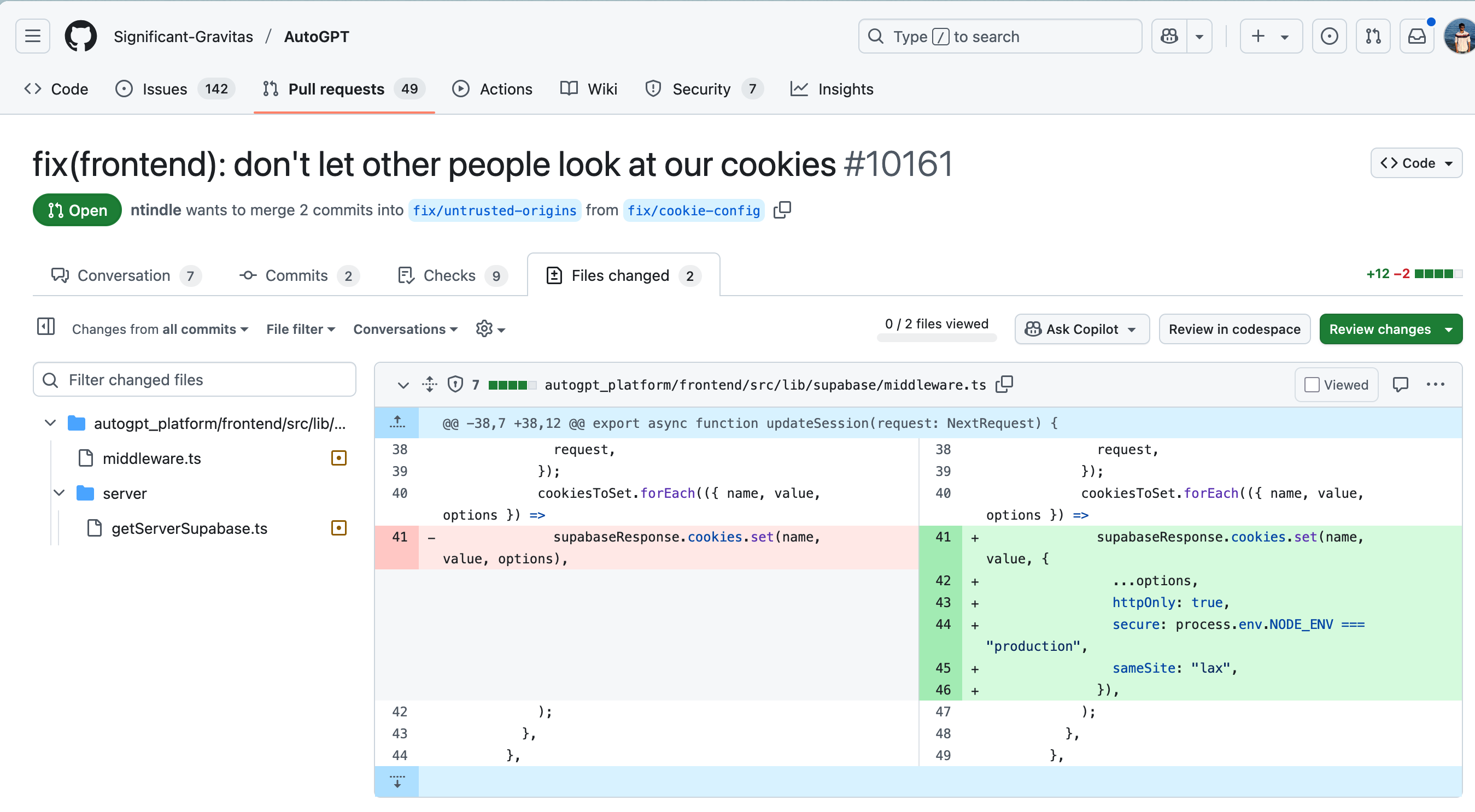Switch to the Checks tab
This screenshot has height=812, width=1475.
(x=452, y=276)
